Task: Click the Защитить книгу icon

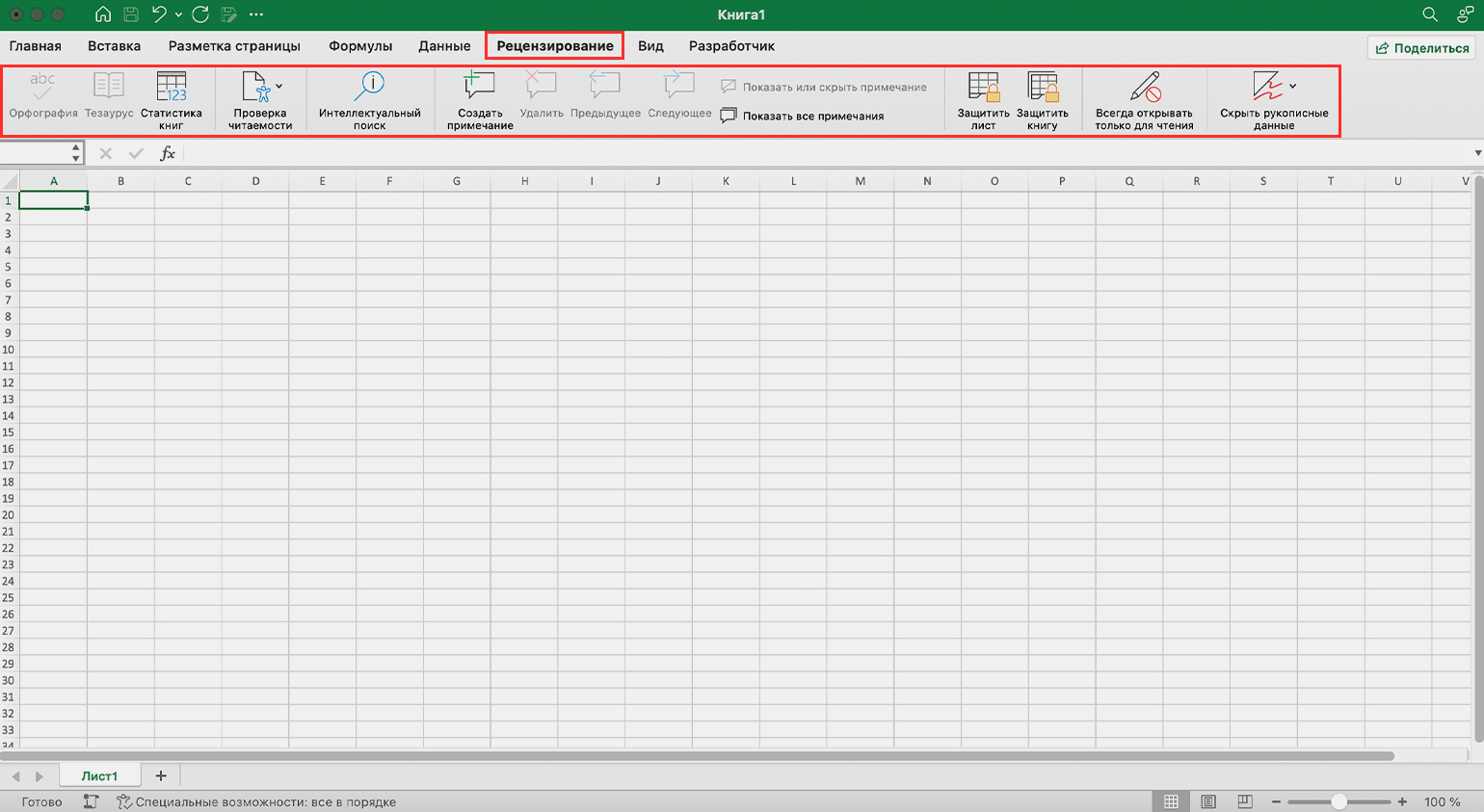Action: click(1042, 88)
